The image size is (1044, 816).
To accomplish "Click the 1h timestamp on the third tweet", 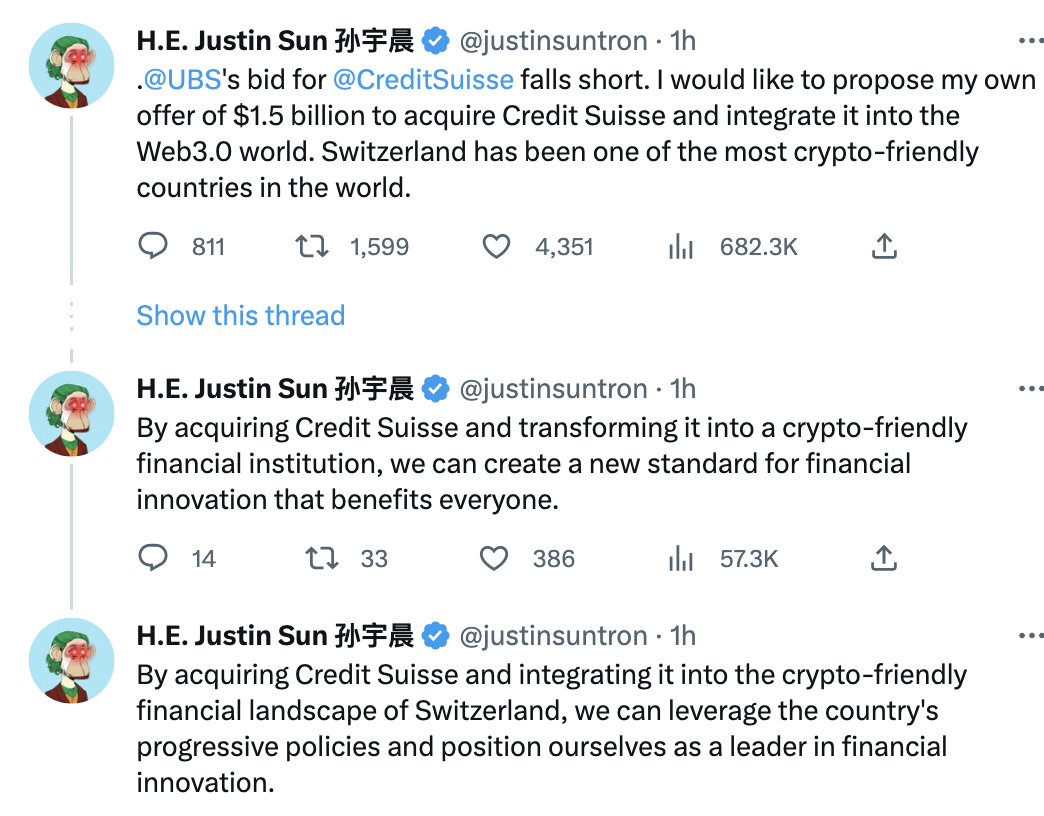I will pyautogui.click(x=683, y=636).
